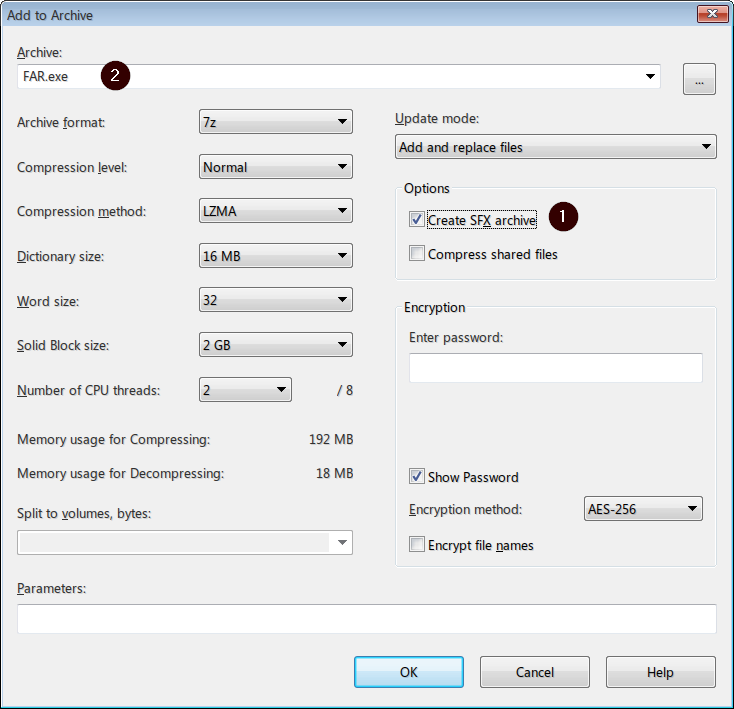The image size is (734, 709).
Task: Click inside the Parameters text field
Action: 366,619
